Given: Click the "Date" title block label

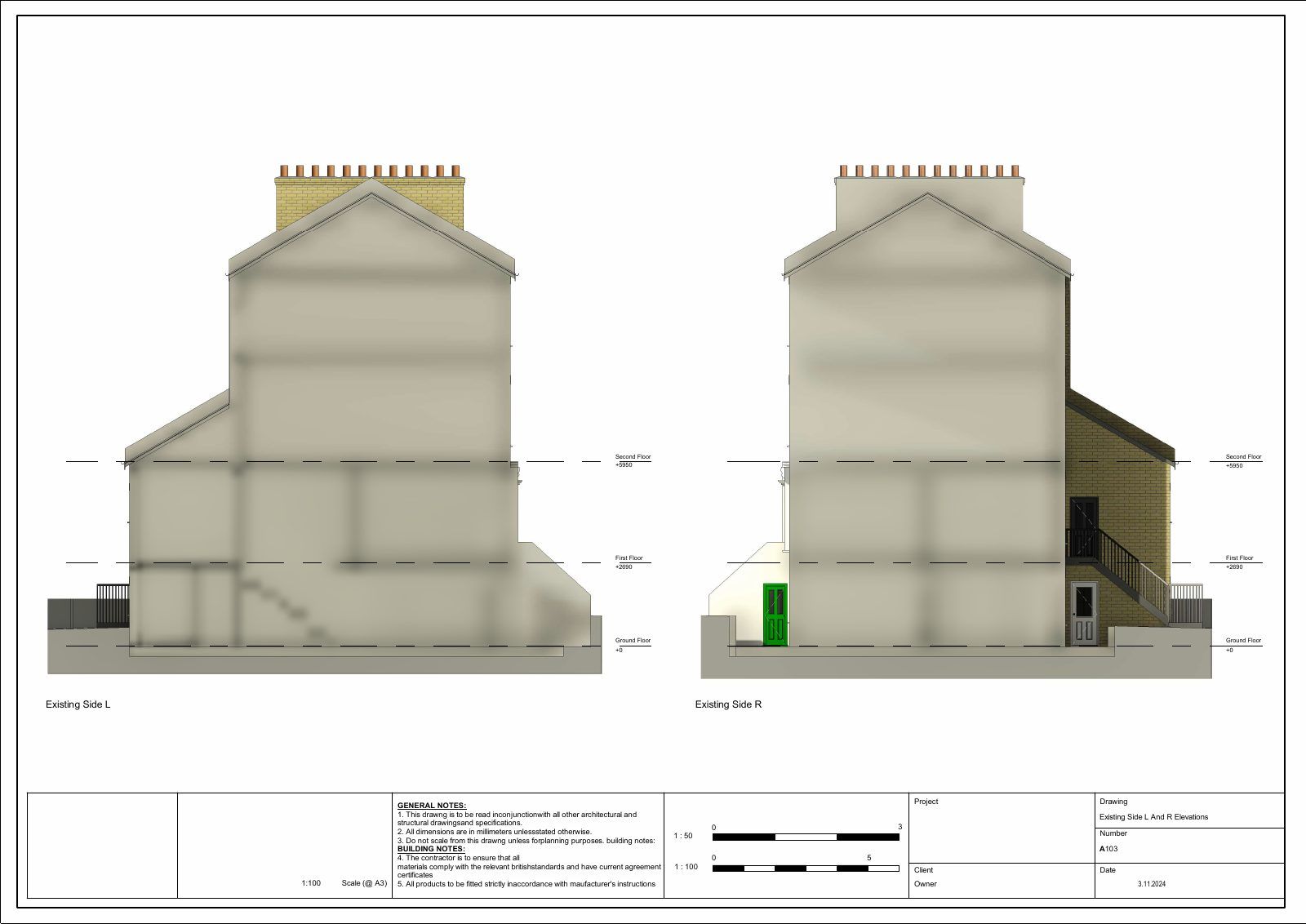Looking at the screenshot, I should coord(1108,870).
